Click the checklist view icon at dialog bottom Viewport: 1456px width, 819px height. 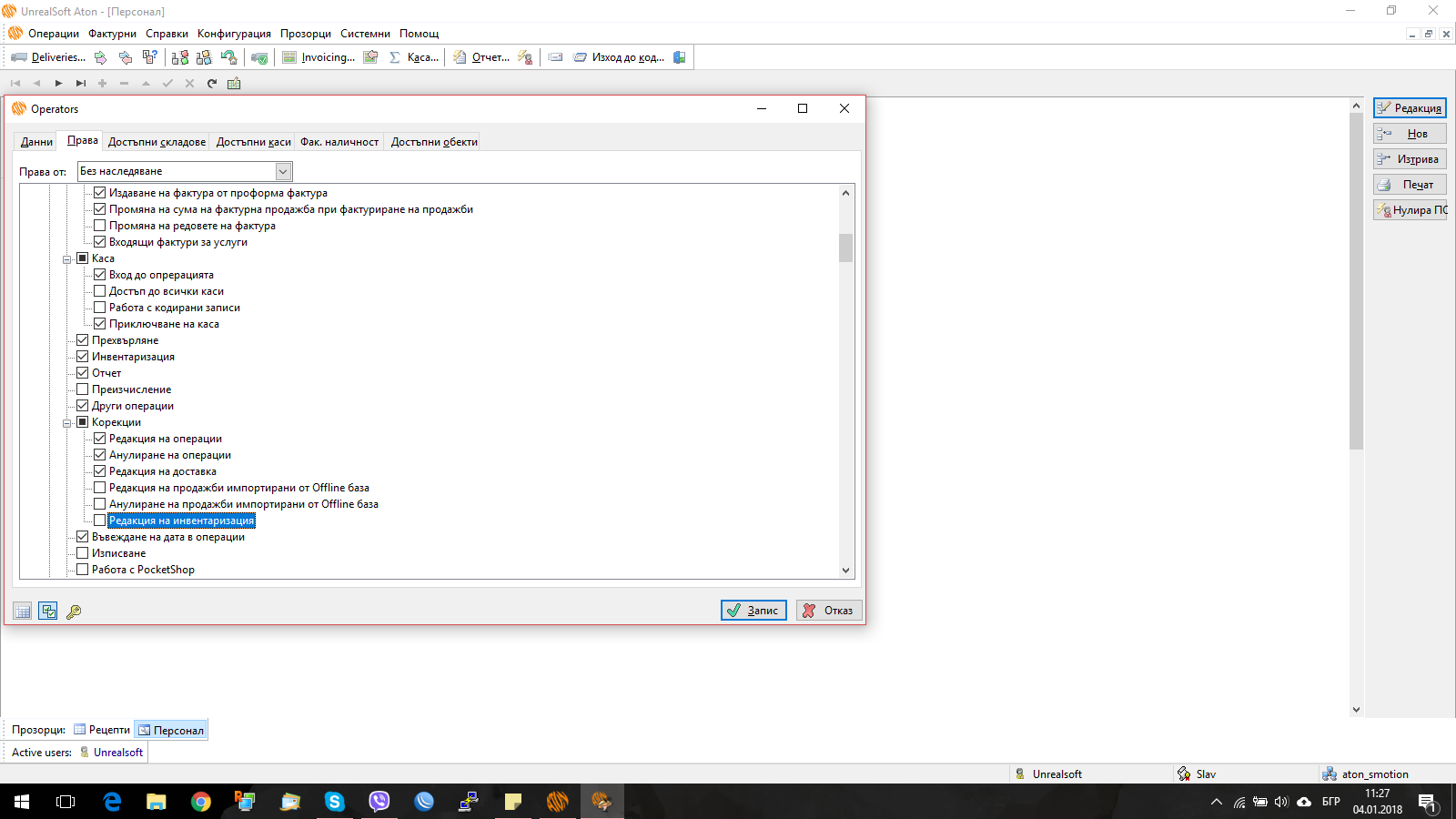tap(48, 612)
